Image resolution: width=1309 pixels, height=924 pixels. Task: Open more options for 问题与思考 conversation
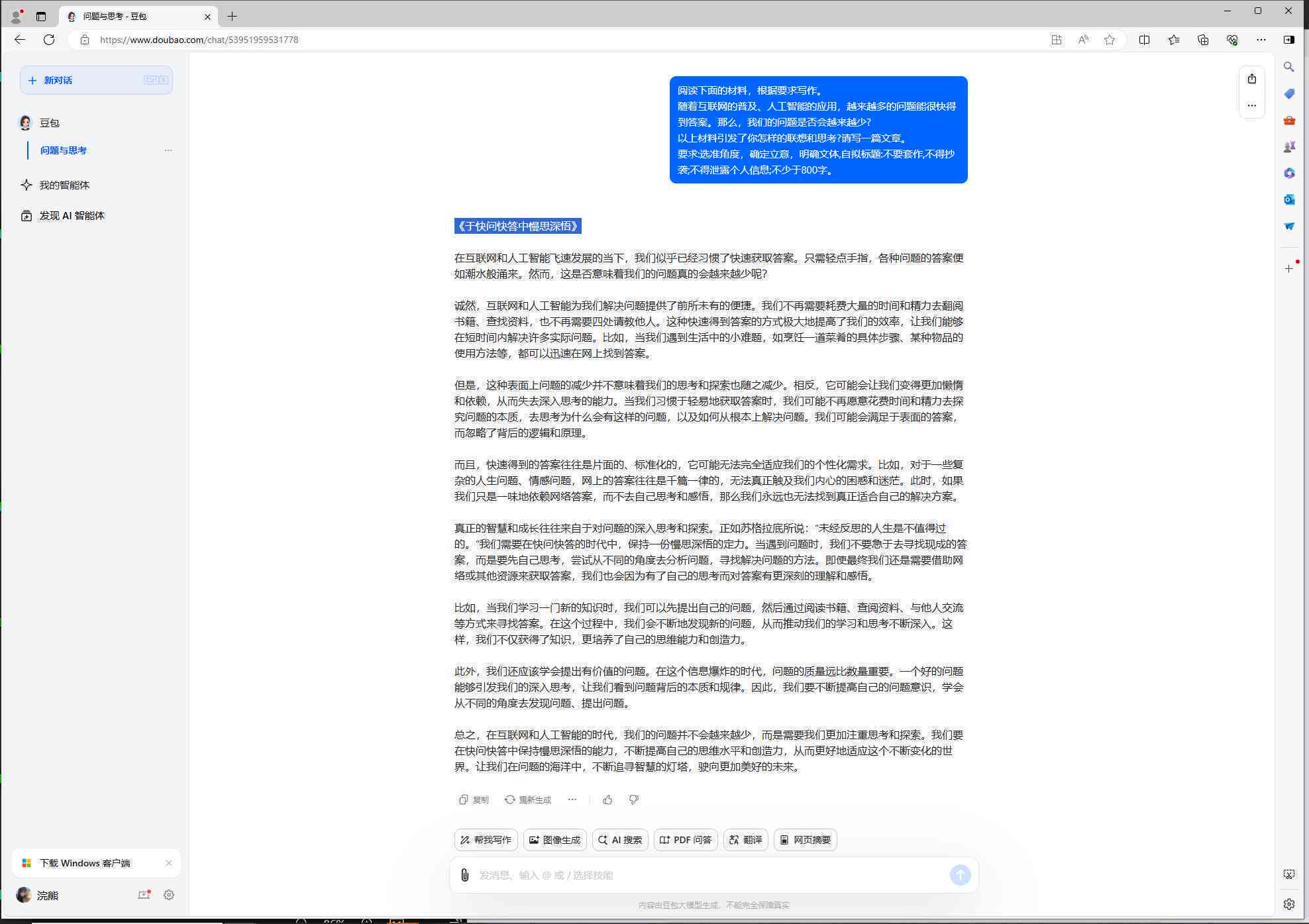168,150
